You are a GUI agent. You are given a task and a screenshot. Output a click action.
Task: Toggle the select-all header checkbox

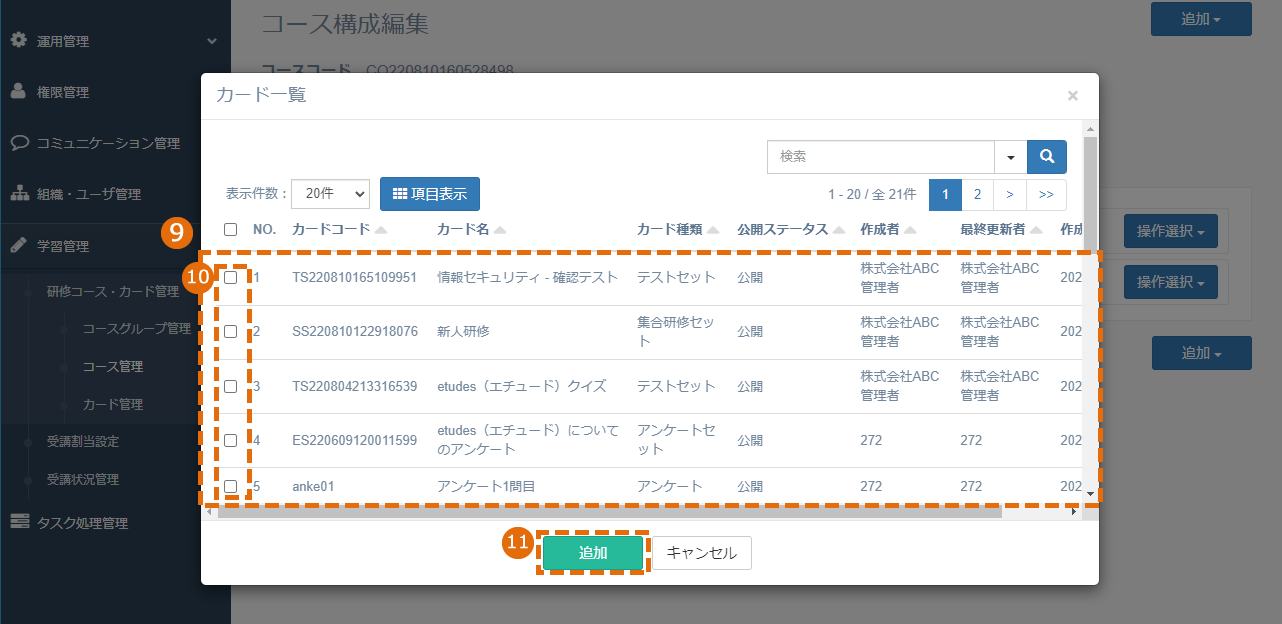pos(231,229)
